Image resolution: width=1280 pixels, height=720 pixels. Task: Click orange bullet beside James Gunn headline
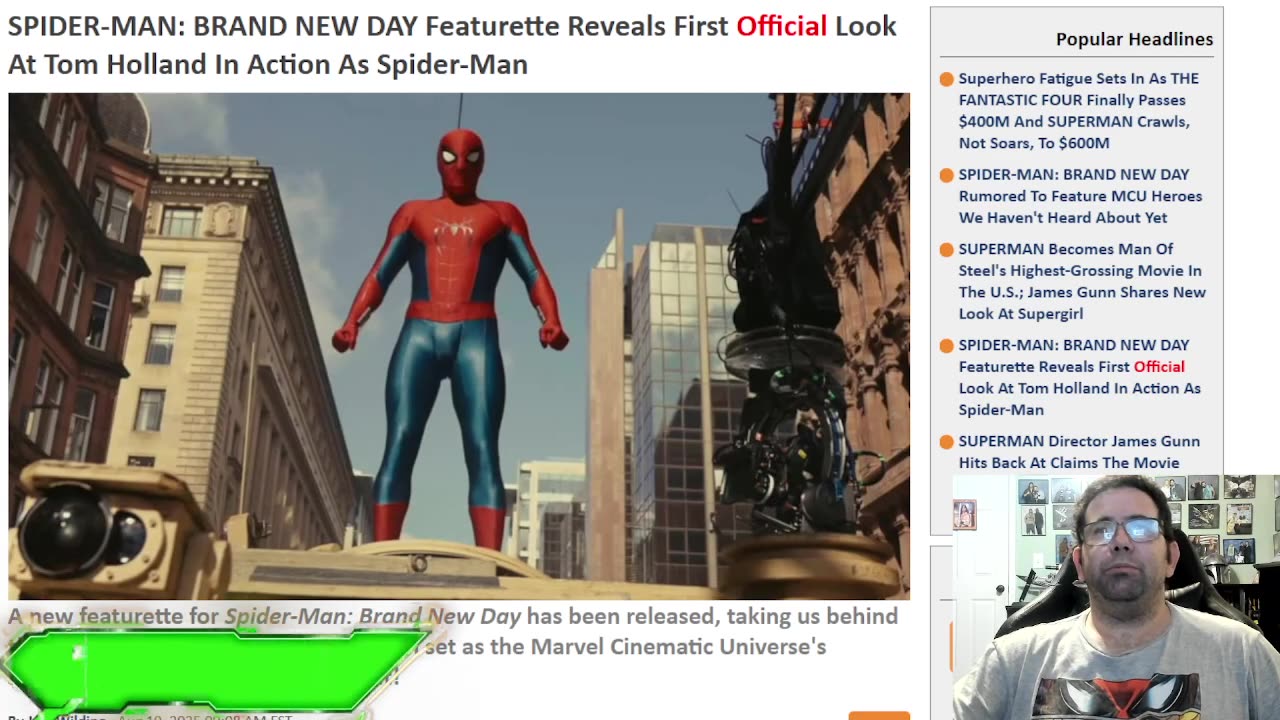point(946,442)
